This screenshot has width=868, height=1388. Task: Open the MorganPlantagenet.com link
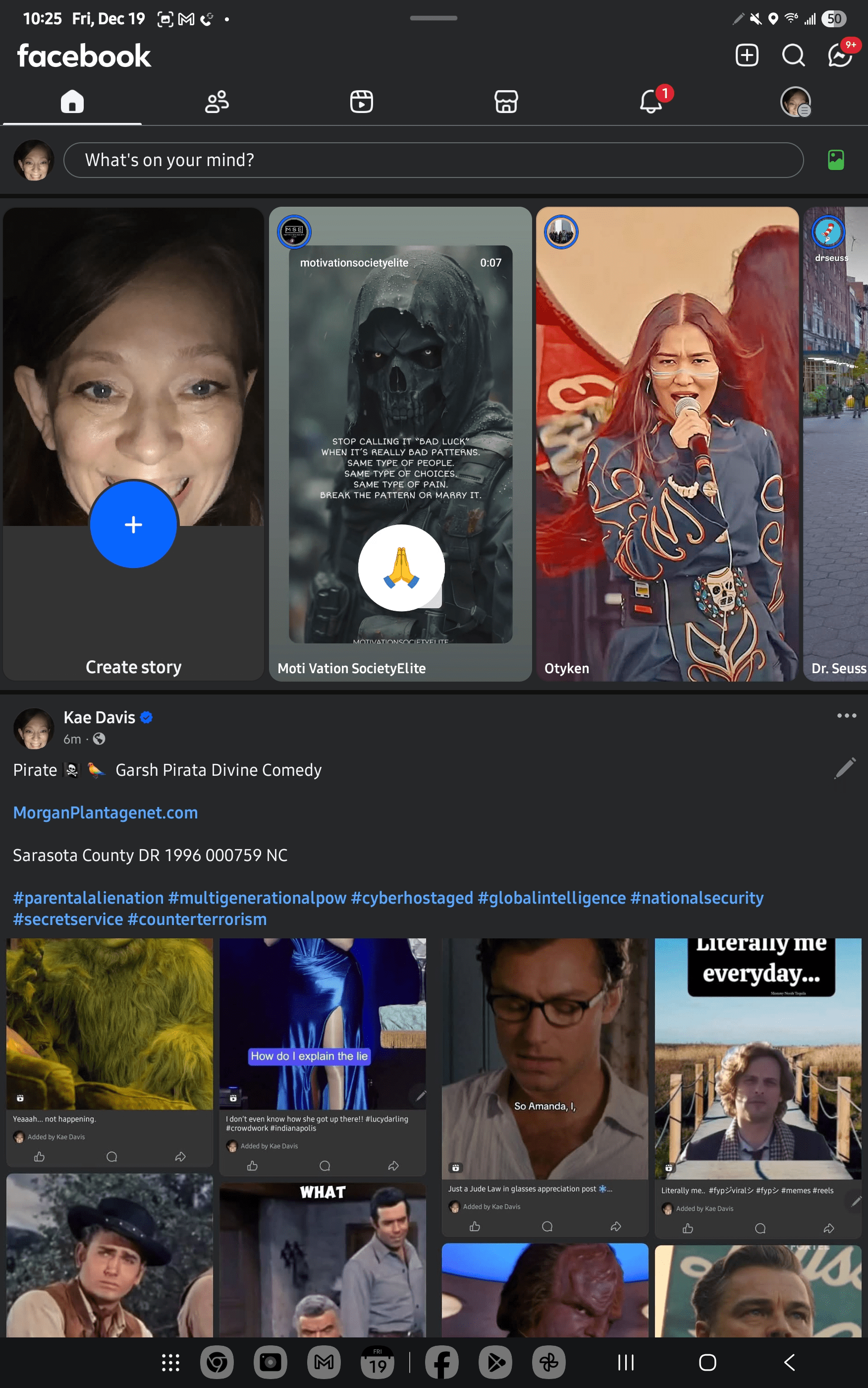105,812
